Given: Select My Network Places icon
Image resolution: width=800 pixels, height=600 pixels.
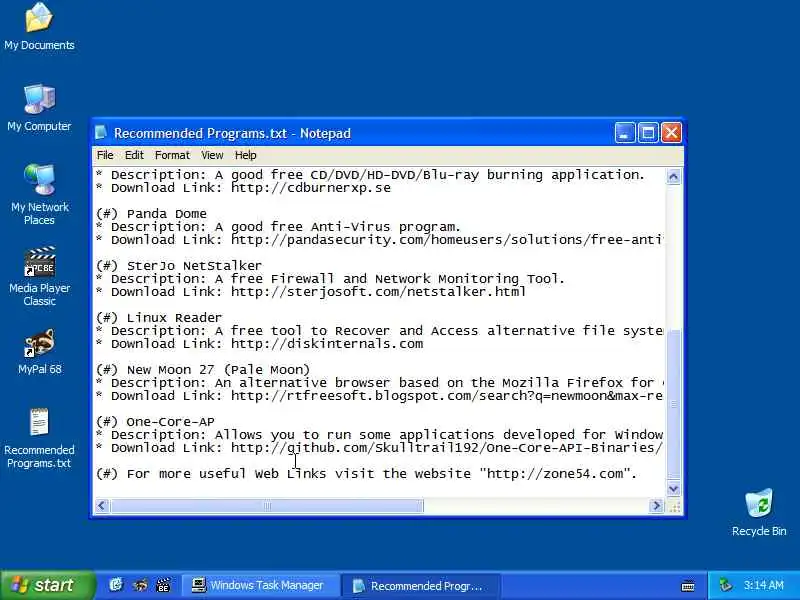Looking at the screenshot, I should (39, 194).
